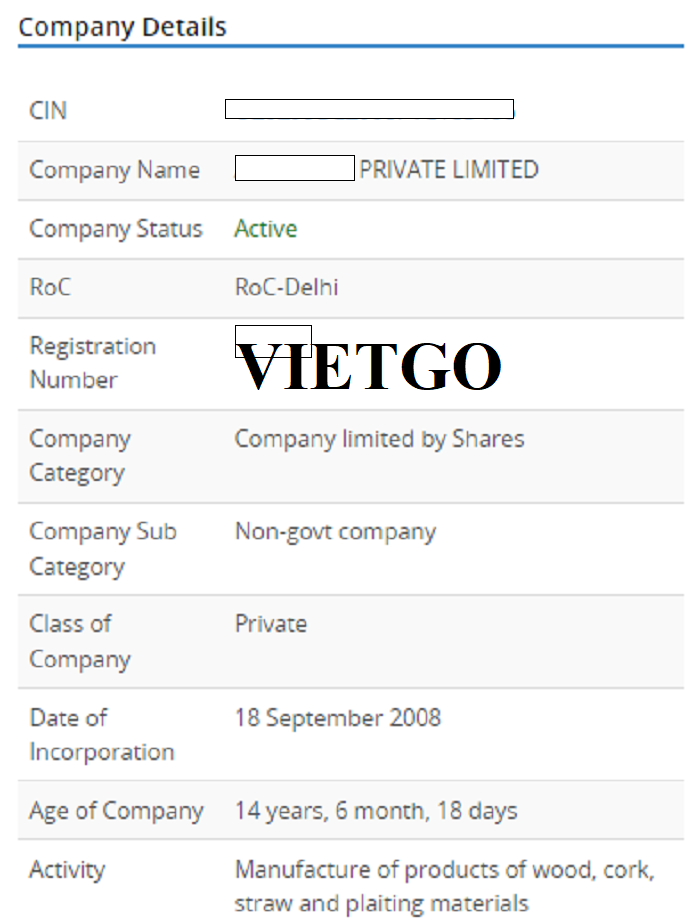Click the Private class value
The height and width of the screenshot is (922, 700).
pos(271,624)
